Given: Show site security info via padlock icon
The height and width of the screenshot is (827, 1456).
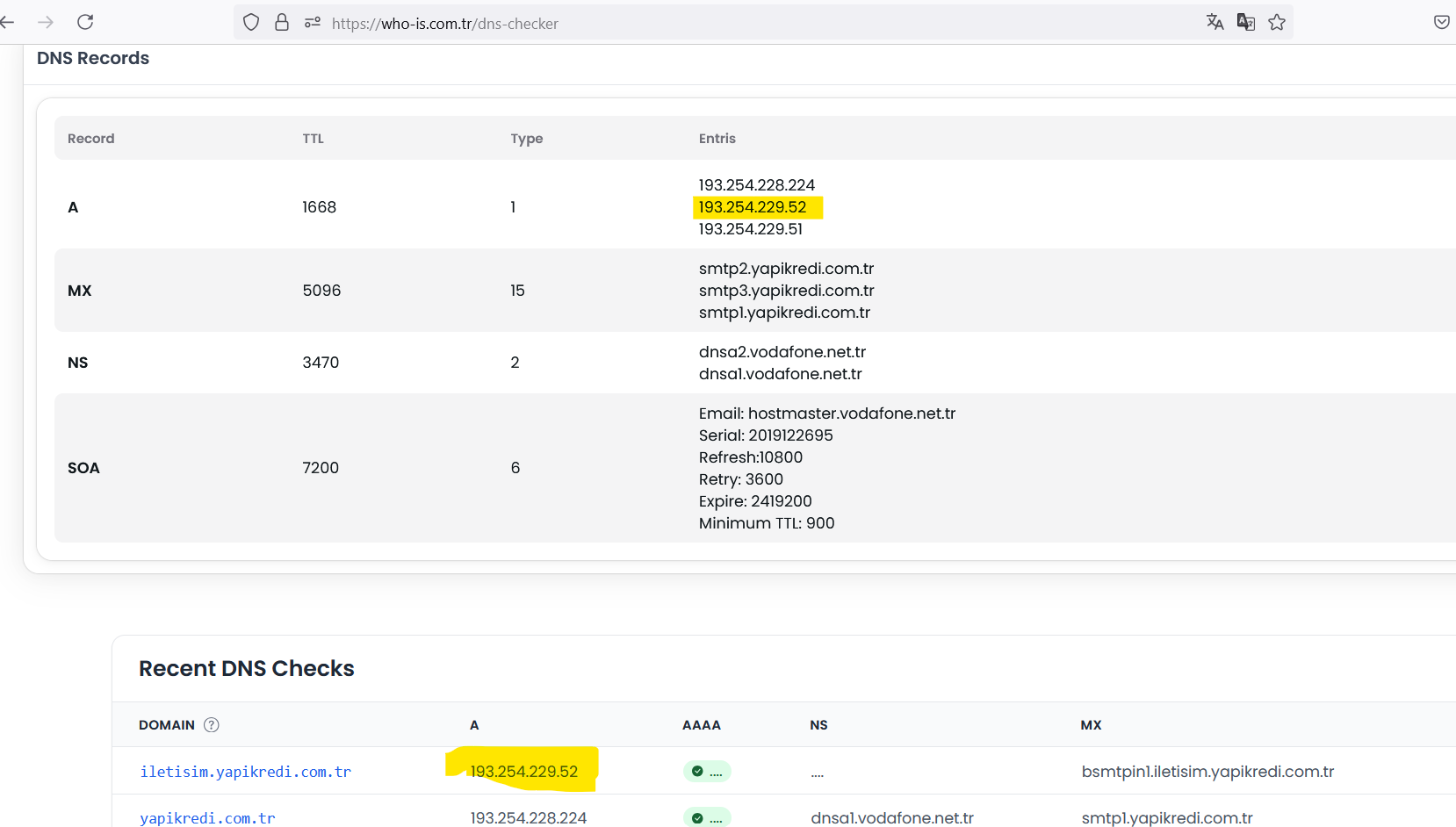Looking at the screenshot, I should coord(282,22).
